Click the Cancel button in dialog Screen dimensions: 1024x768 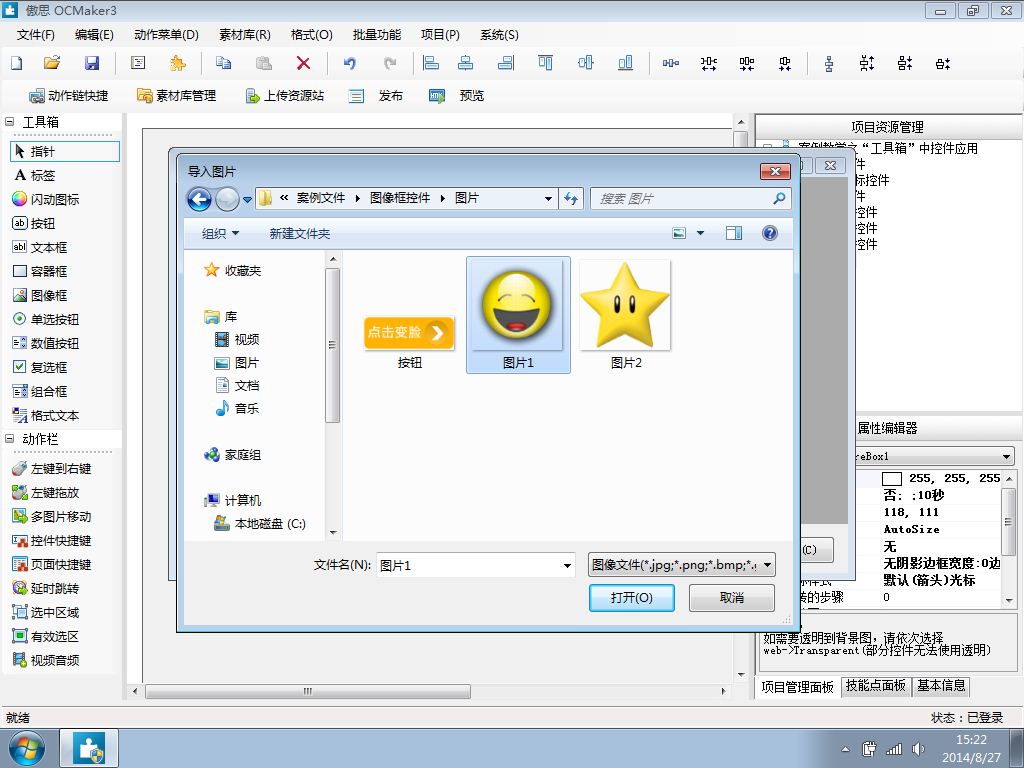(732, 598)
